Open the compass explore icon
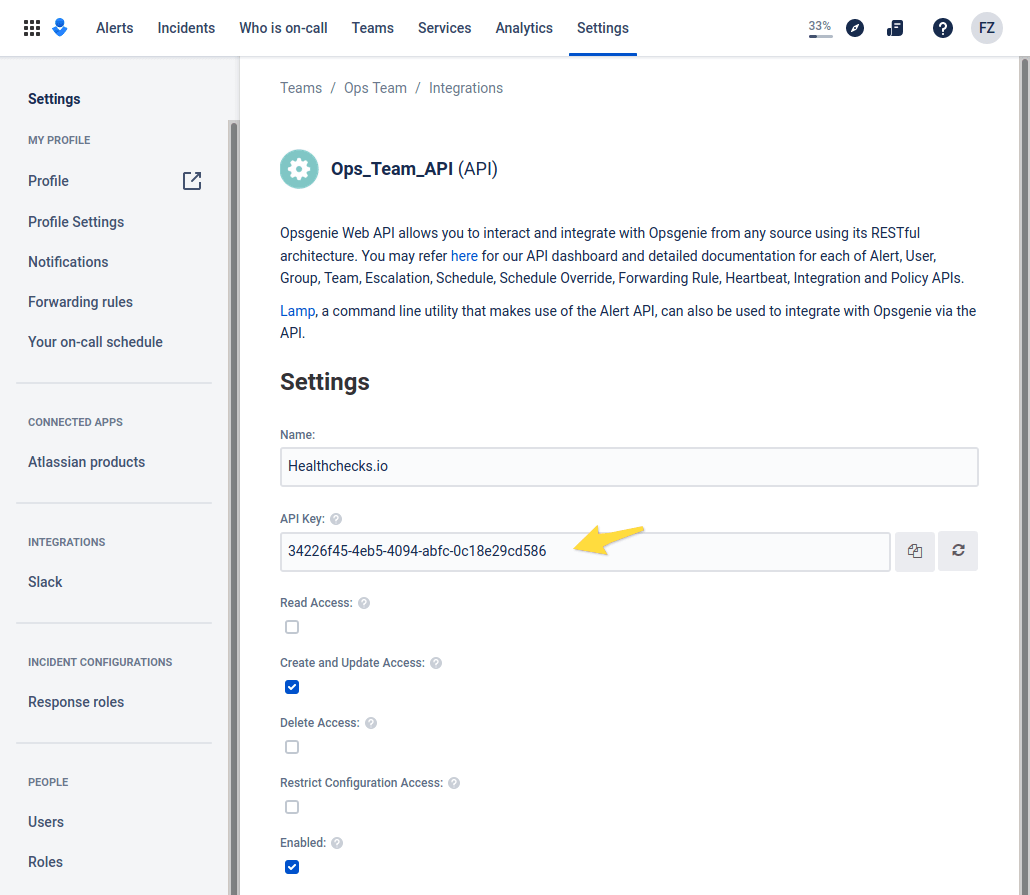Viewport: 1030px width, 895px height. [854, 28]
